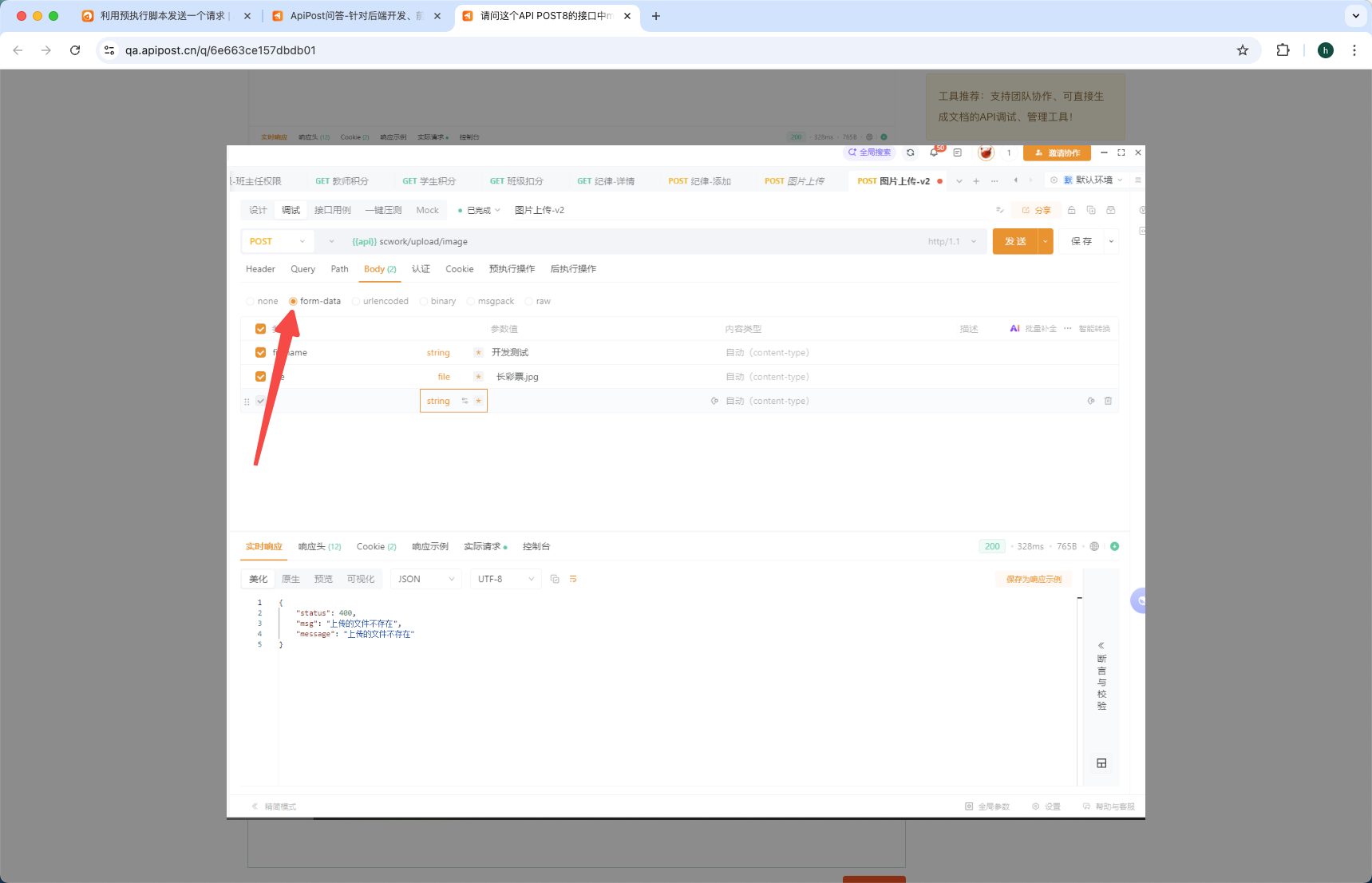Open the 默认环境 environment dropdown

[1092, 180]
